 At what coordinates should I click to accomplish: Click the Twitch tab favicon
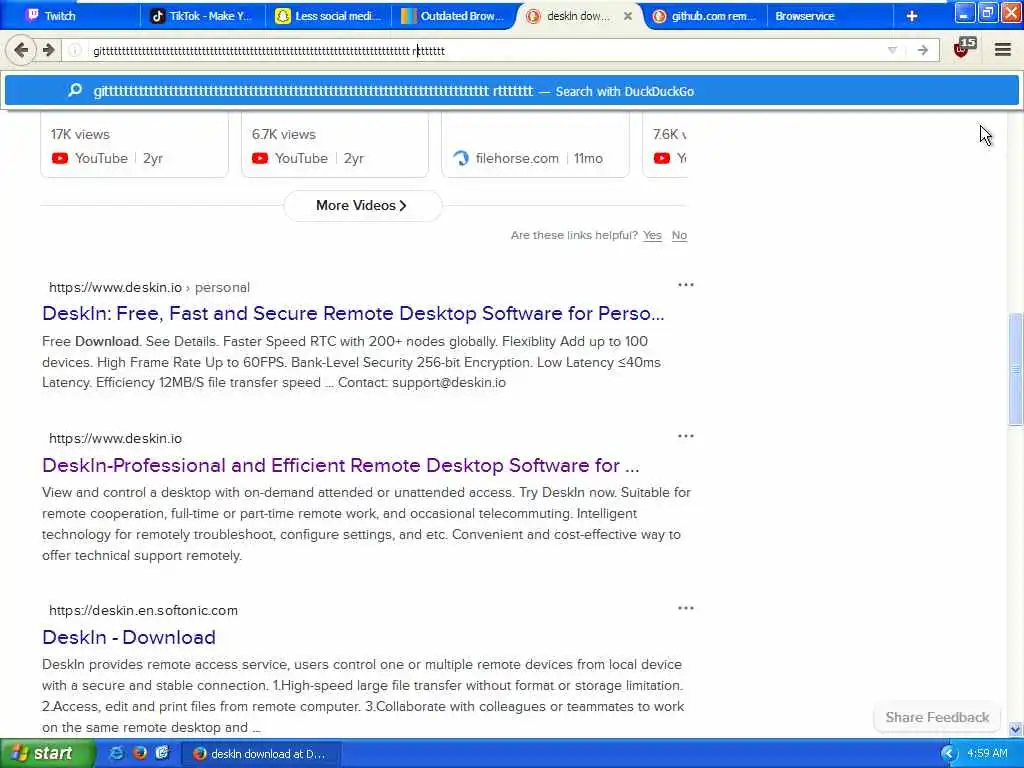(32, 15)
